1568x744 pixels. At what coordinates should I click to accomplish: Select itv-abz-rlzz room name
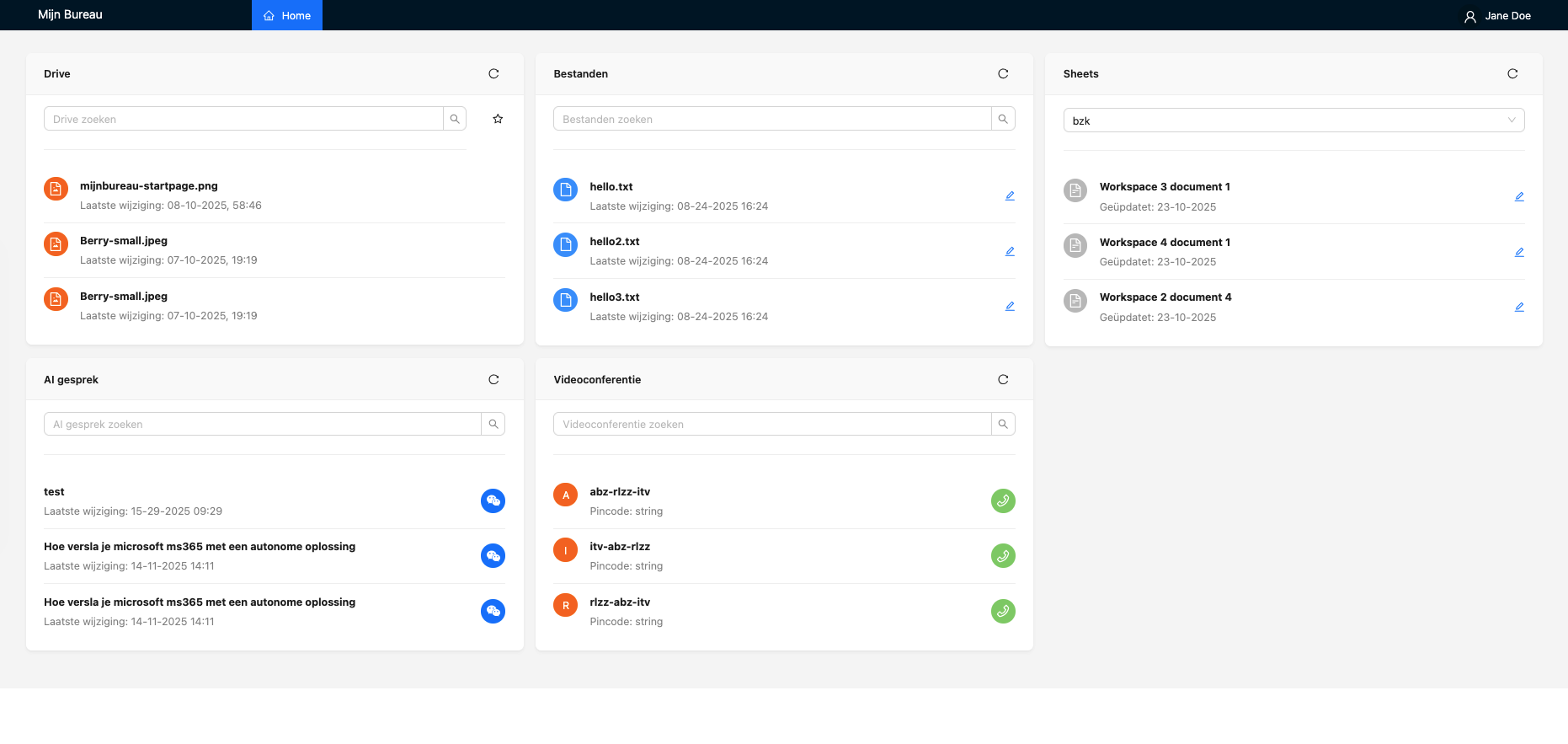(620, 547)
